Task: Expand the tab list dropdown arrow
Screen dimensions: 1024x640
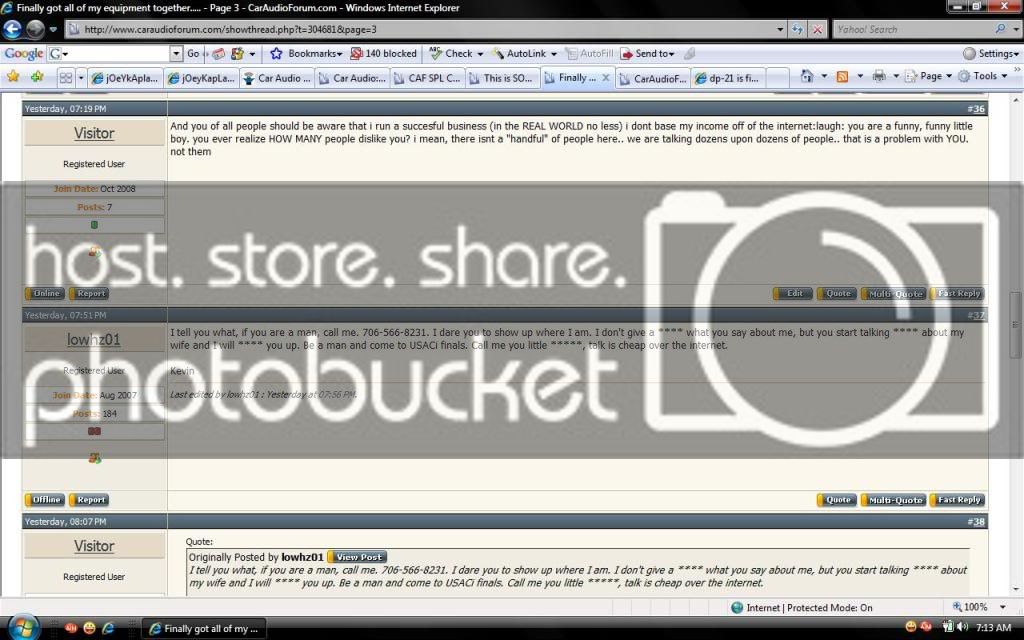Action: (81, 78)
